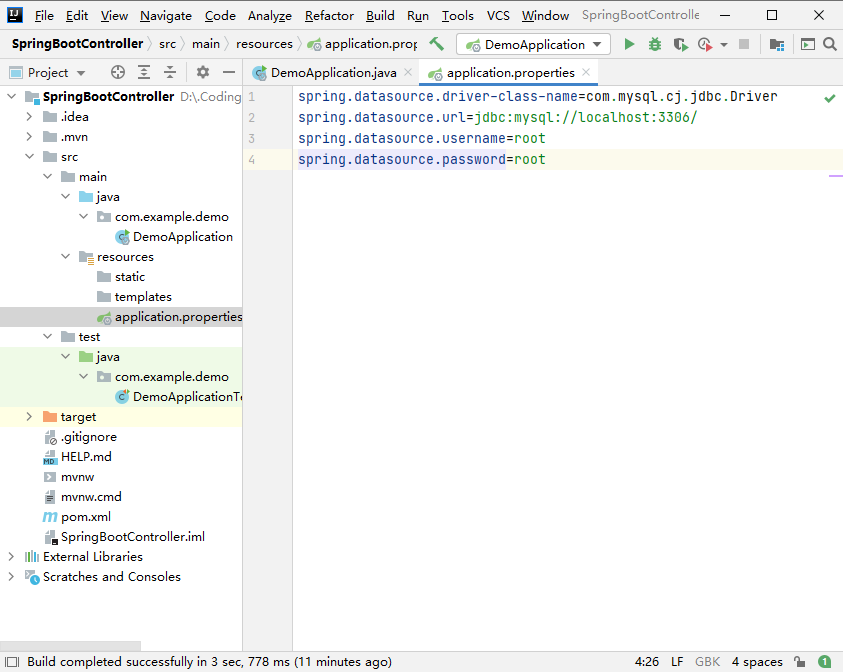Click cursor position 4:26 in status bar
The image size is (843, 672).
coord(647,661)
